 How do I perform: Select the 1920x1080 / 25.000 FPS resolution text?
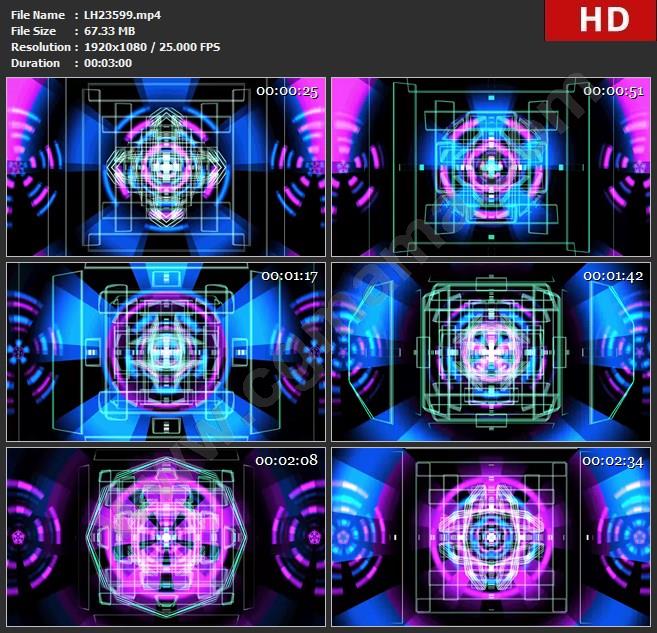(152, 47)
